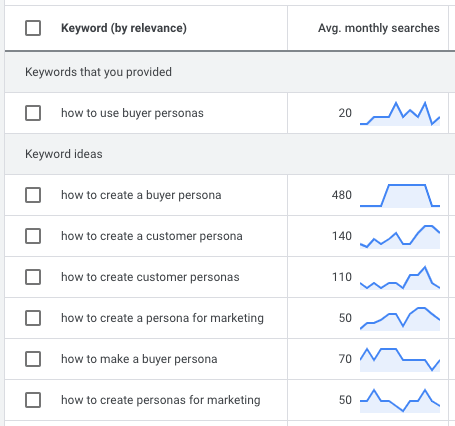Open trend sparkline for 'how to make a buyer persona'
The width and height of the screenshot is (455, 426).
400,360
